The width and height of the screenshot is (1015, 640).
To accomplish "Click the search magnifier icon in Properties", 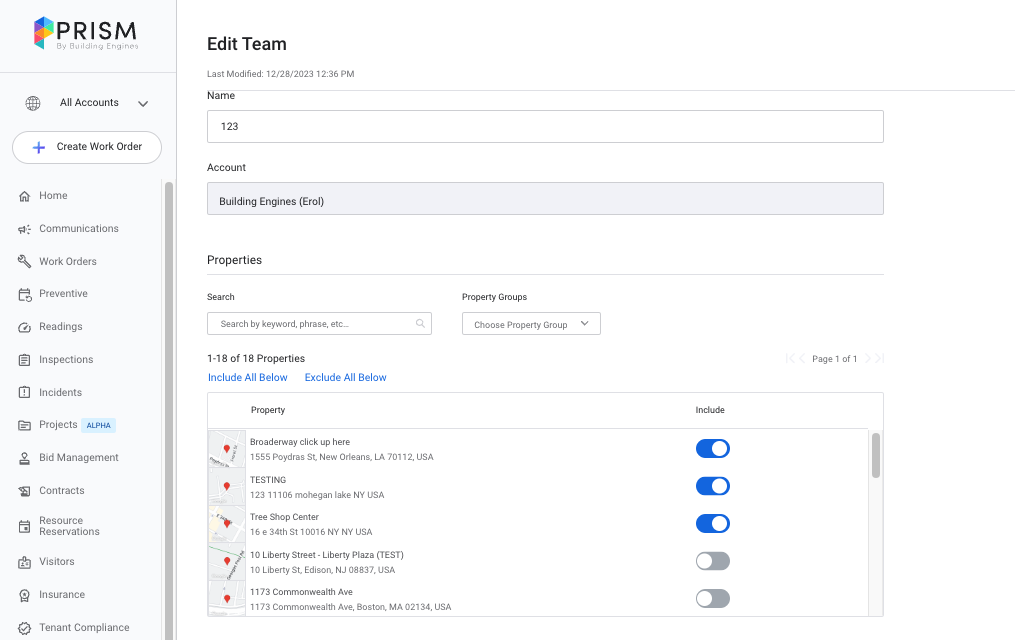I will 420,324.
